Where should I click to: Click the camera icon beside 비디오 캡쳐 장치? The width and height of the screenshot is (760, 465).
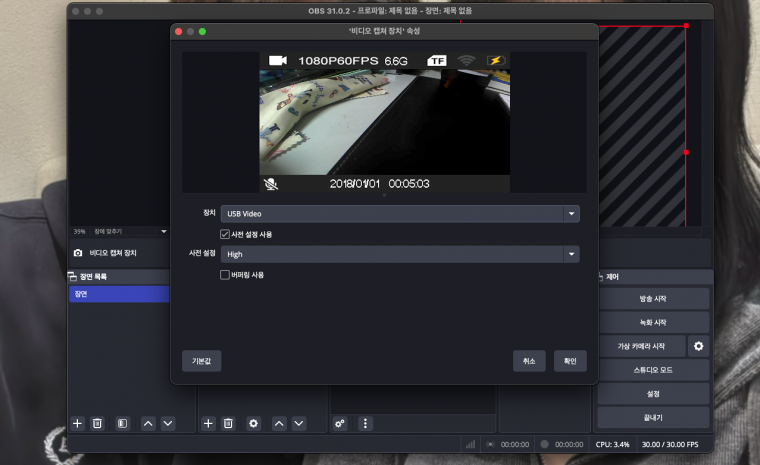coord(78,253)
